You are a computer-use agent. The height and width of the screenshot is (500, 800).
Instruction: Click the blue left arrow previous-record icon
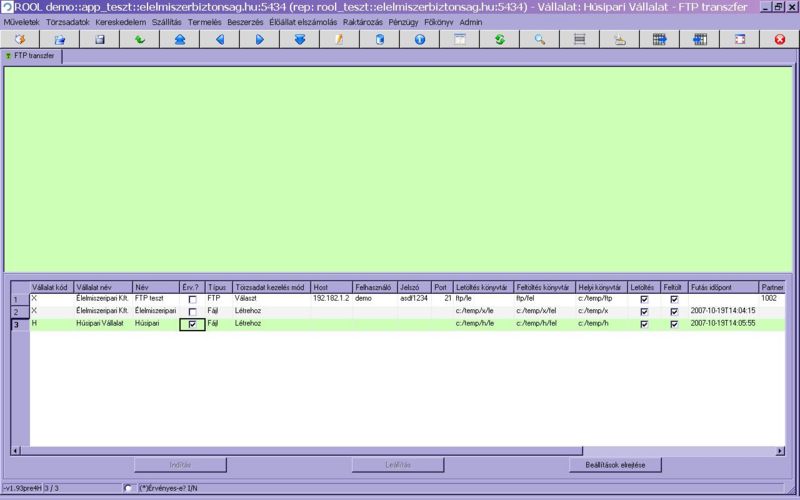tap(219, 39)
